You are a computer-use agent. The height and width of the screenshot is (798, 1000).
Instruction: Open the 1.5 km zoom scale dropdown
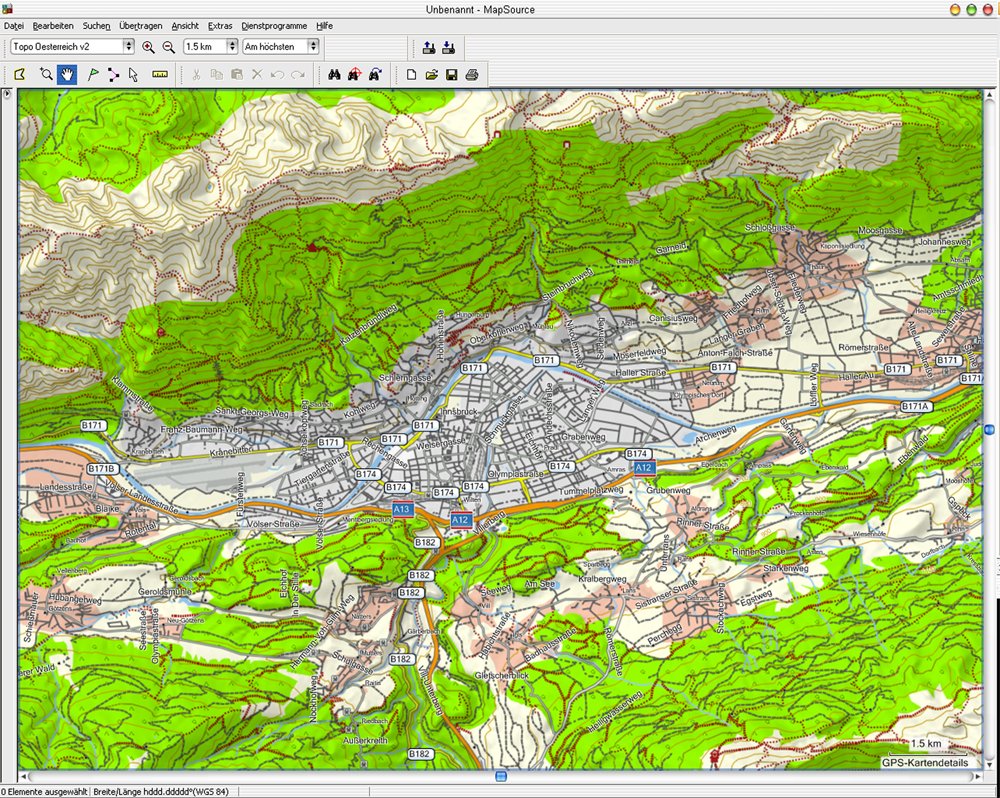[210, 47]
